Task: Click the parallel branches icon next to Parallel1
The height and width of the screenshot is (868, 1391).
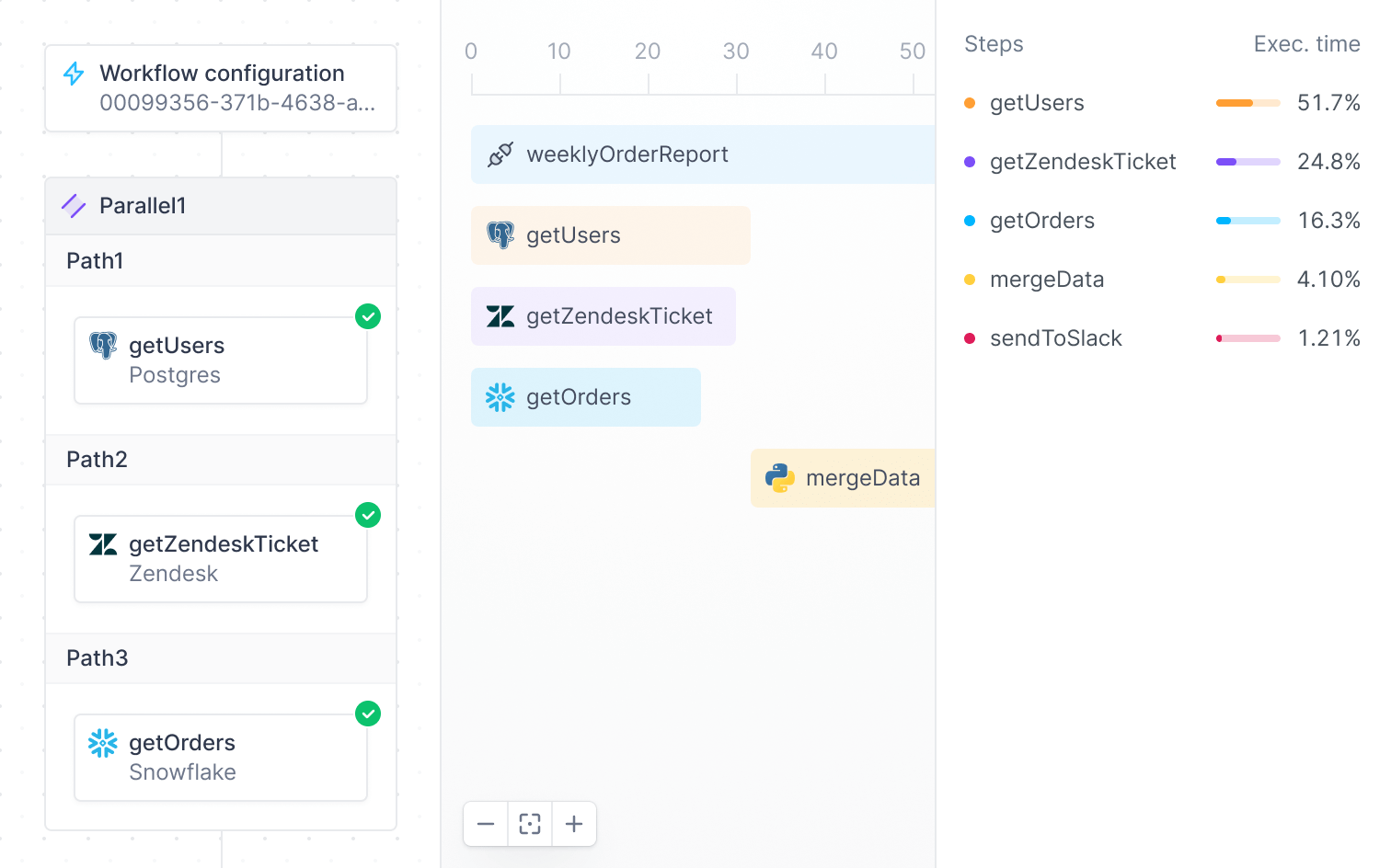Action: (x=73, y=206)
